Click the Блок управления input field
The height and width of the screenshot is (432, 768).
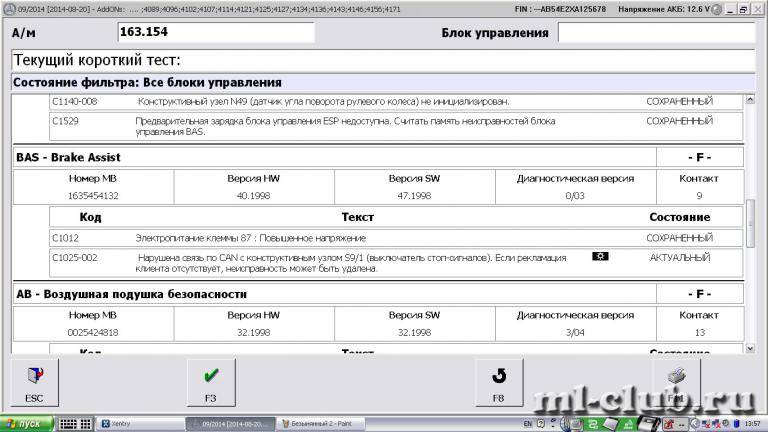click(x=655, y=32)
